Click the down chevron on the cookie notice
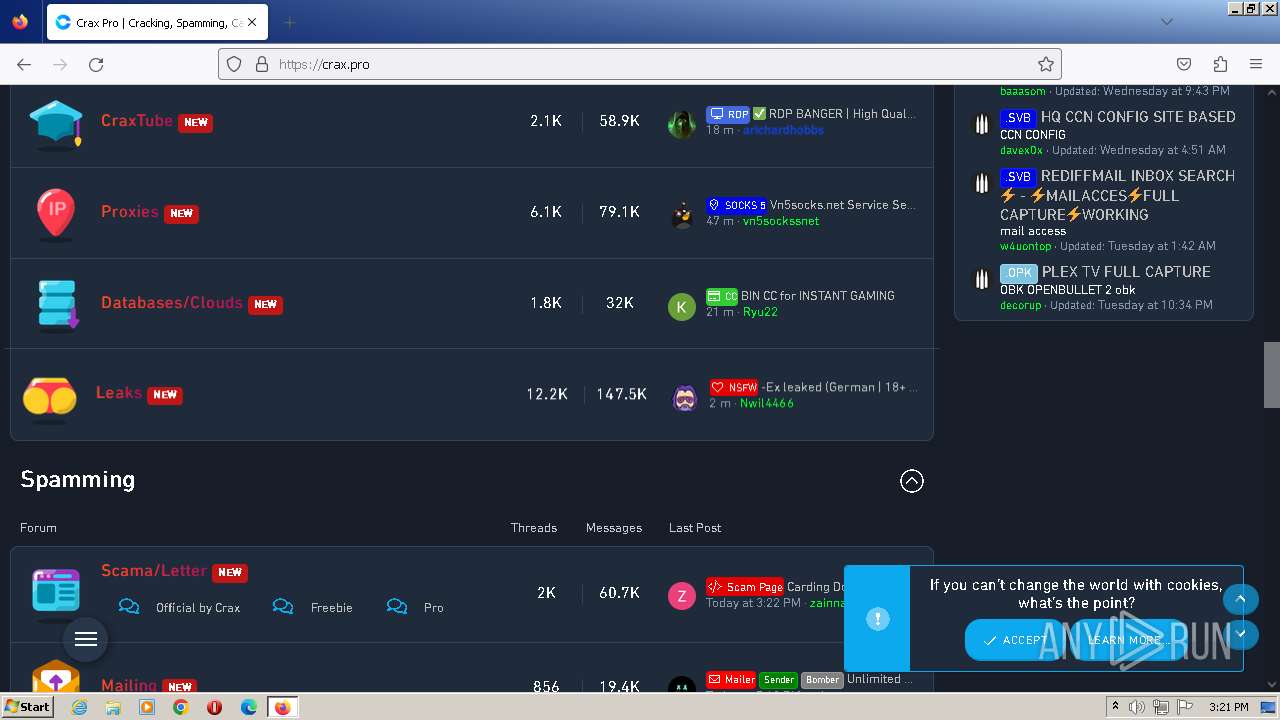Screen dimensions: 1280x720 (1240, 633)
